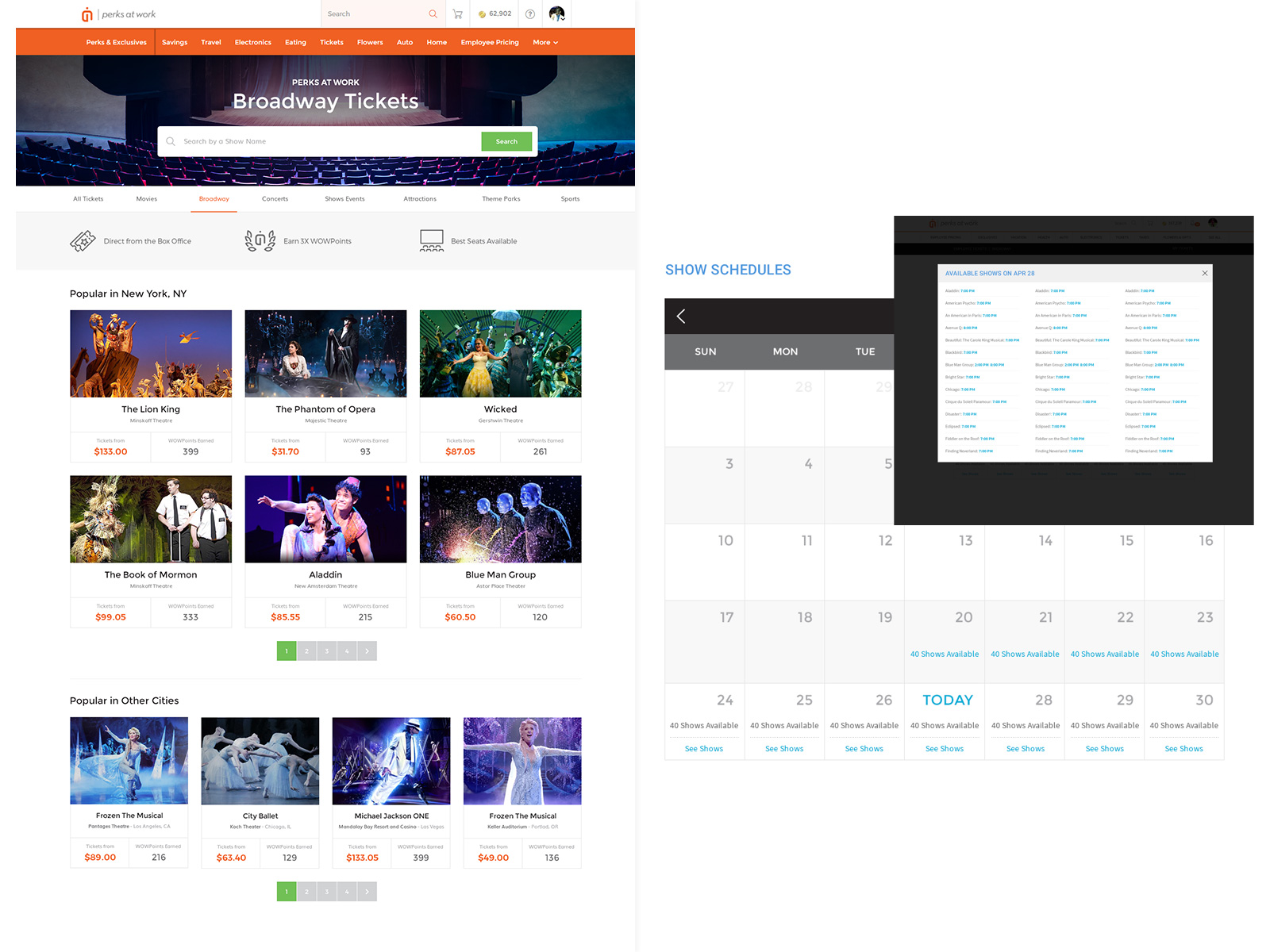Image resolution: width=1270 pixels, height=952 pixels.
Task: Go to next page of New York shows
Action: (367, 651)
